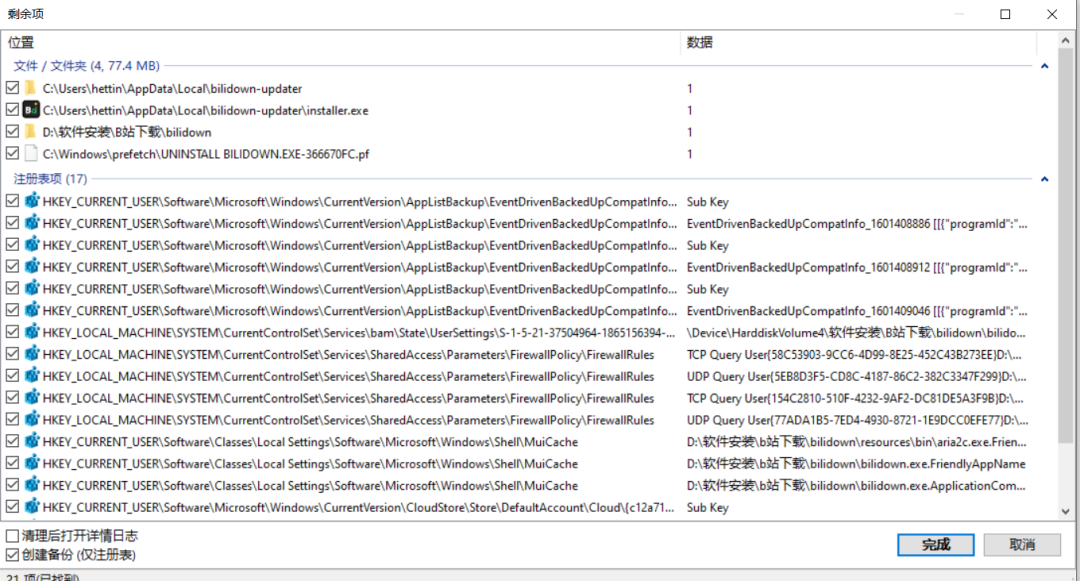Click the scrollbar down arrow
The height and width of the screenshot is (581, 1080).
pyautogui.click(x=1066, y=511)
